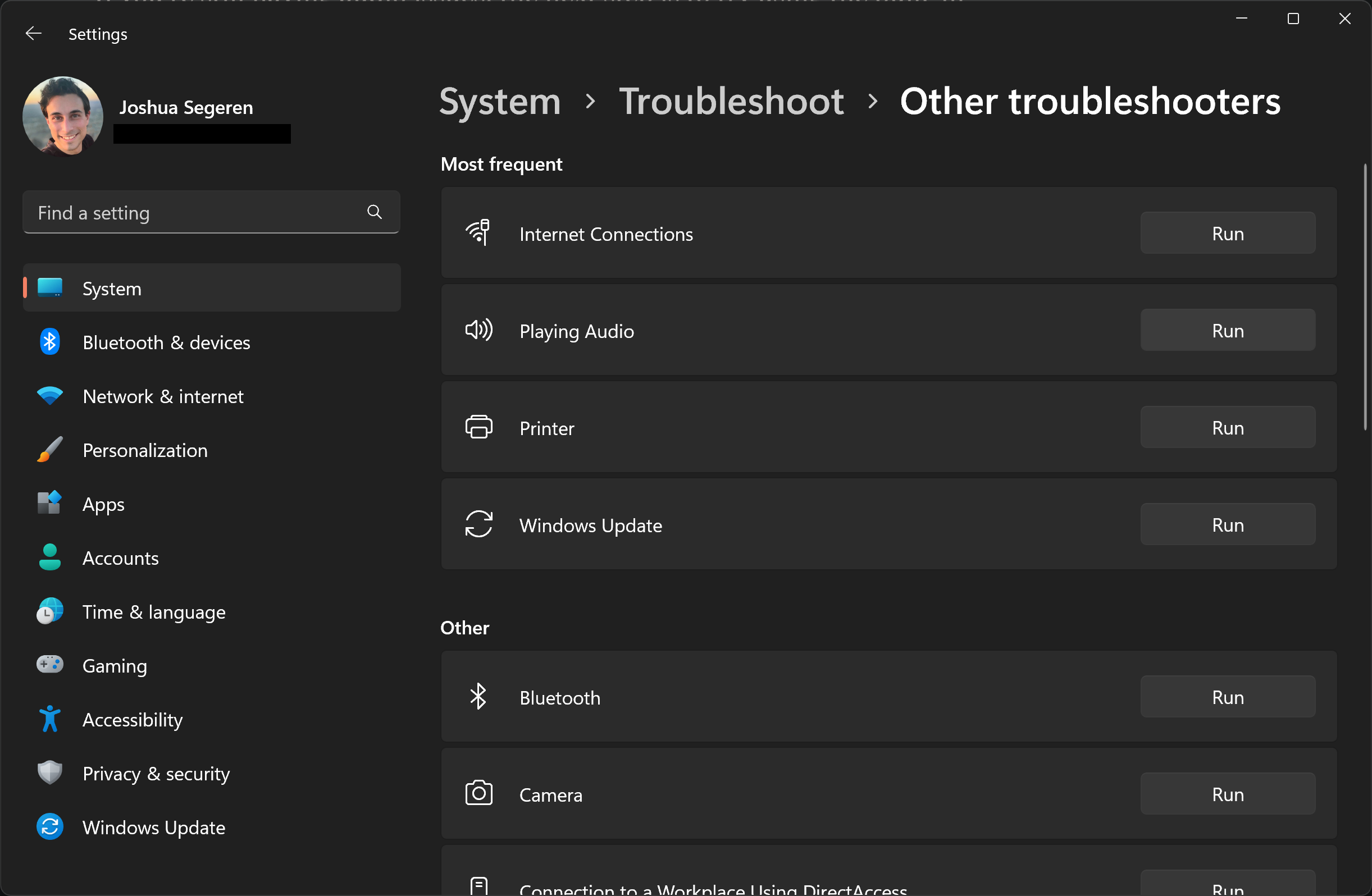This screenshot has width=1372, height=896.
Task: Go to Network & internet settings
Action: coord(212,396)
